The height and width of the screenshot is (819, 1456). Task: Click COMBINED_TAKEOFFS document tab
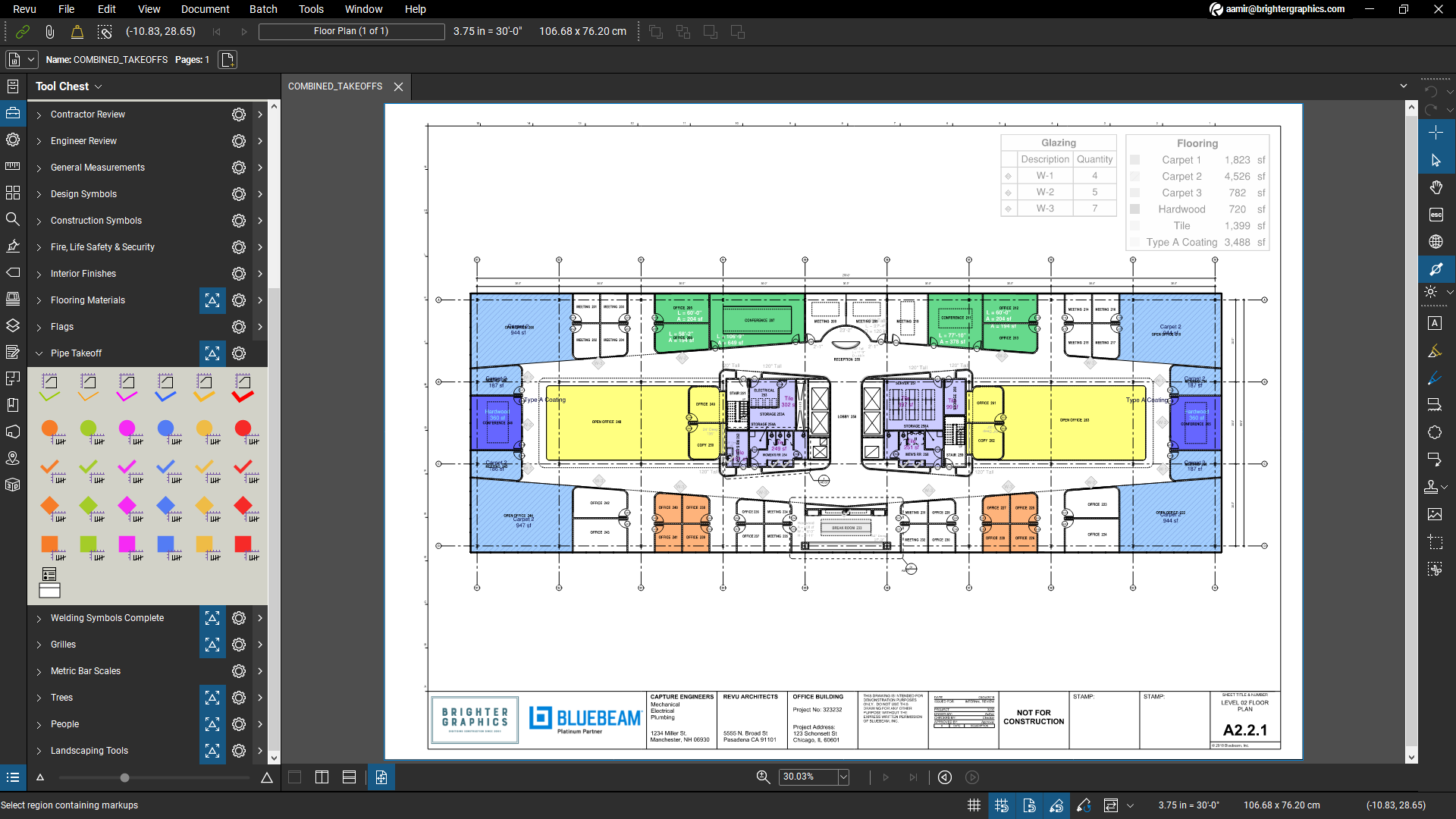tap(336, 86)
